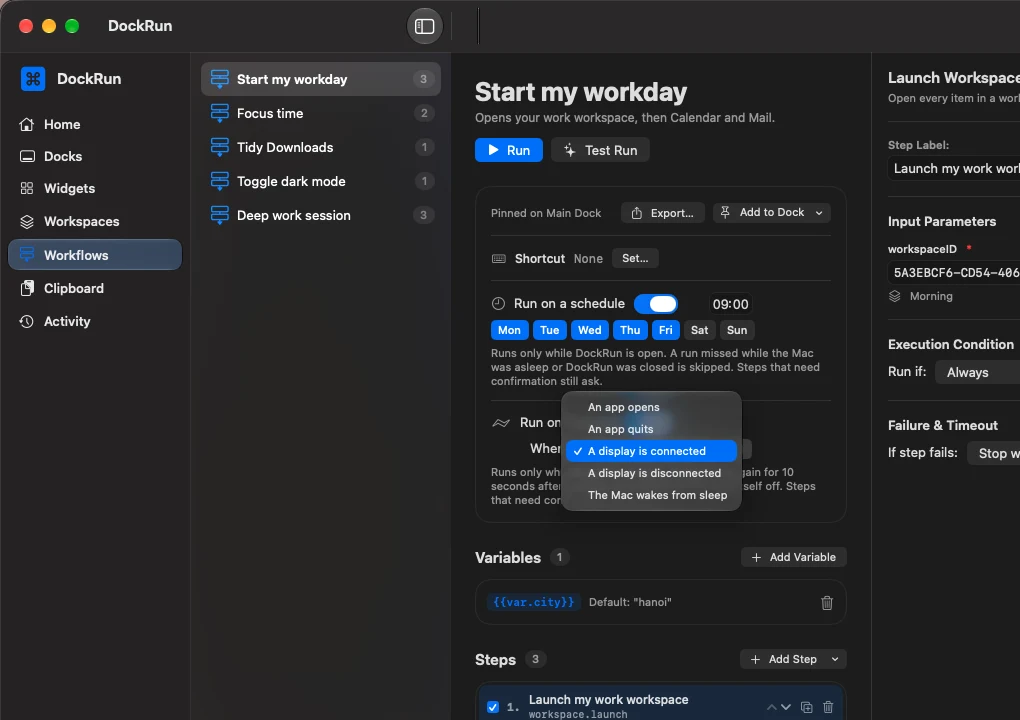Choose An app opens from the menu
Viewport: 1020px width, 720px height.
pyautogui.click(x=651, y=407)
